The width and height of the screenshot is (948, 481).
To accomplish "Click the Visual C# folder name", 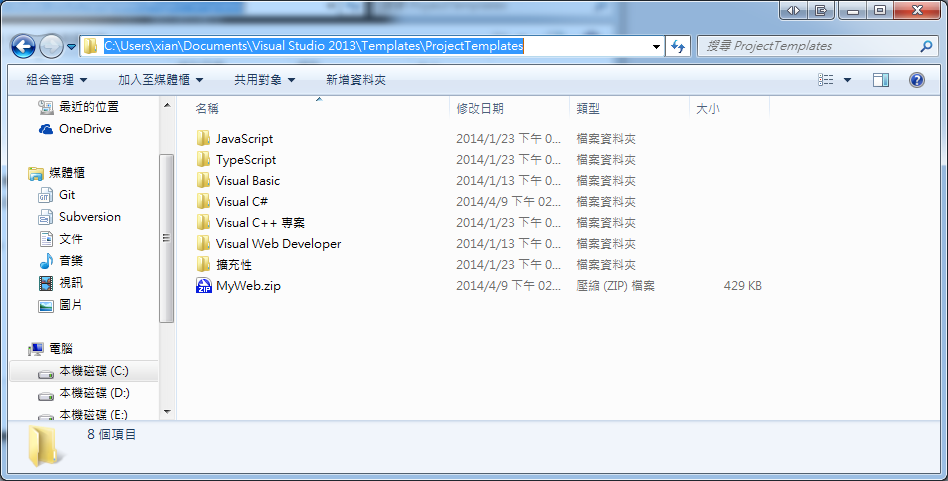I will coord(242,202).
